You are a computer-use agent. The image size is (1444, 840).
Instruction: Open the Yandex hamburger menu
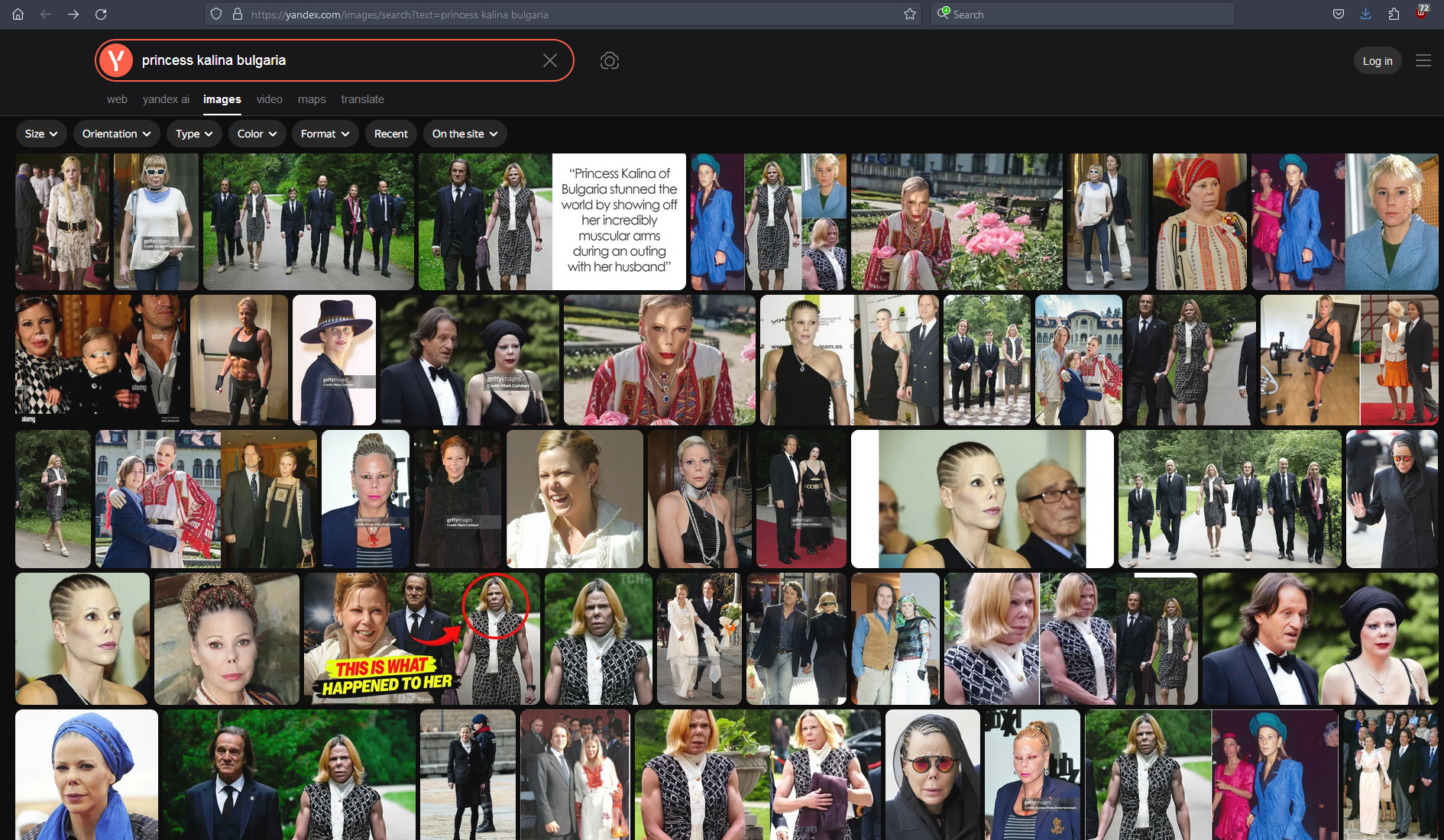click(x=1423, y=60)
